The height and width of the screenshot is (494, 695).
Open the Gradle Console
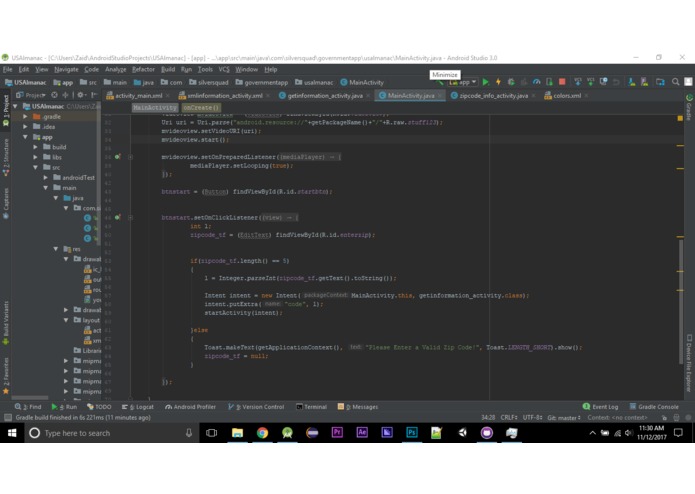click(x=654, y=407)
